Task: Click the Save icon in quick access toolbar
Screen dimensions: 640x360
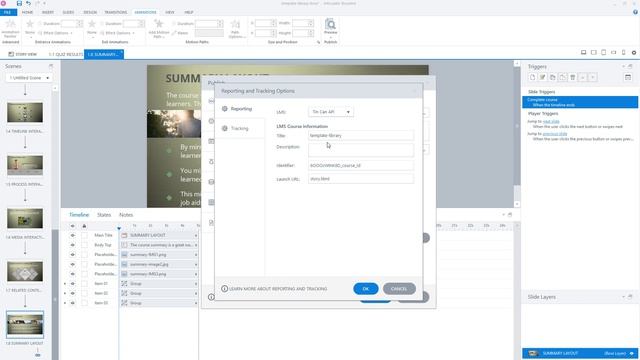Action: click(x=19, y=3)
